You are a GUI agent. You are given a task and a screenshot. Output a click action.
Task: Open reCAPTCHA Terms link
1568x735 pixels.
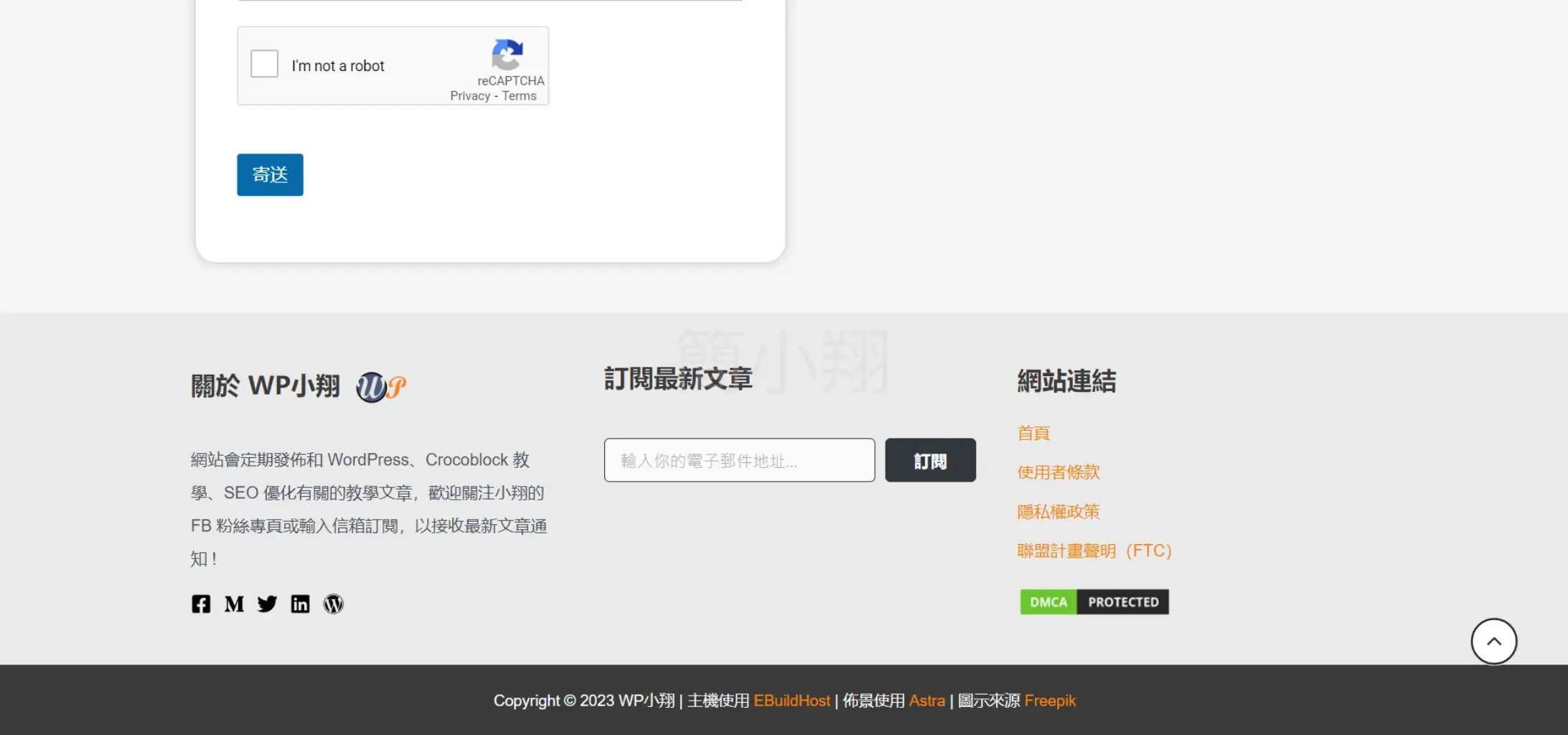tap(519, 95)
